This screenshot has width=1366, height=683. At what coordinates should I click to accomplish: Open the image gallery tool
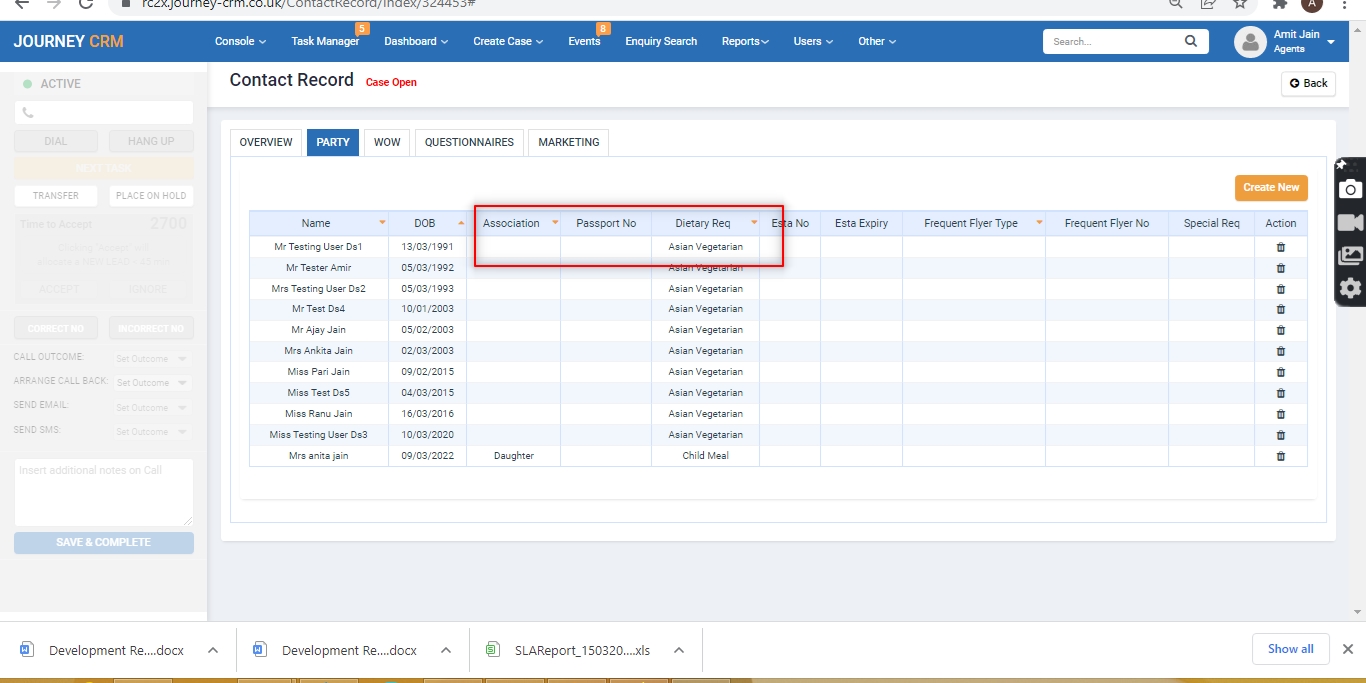point(1351,255)
